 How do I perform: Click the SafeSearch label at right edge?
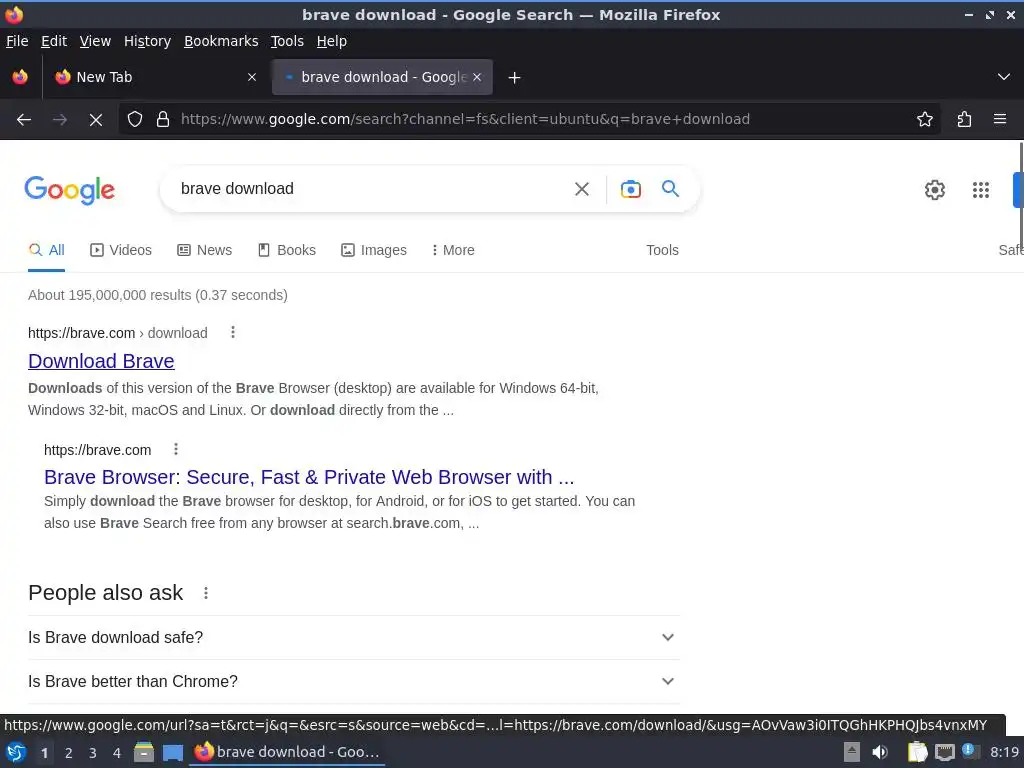point(1010,250)
